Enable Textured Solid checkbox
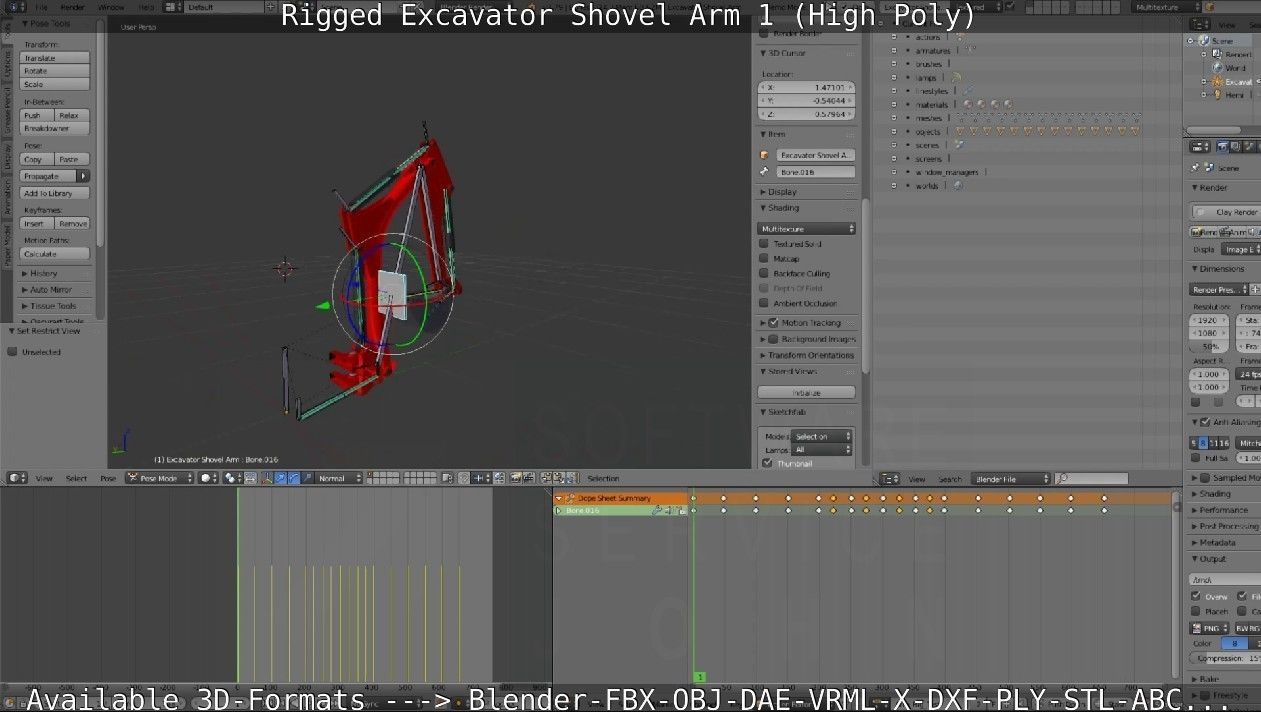This screenshot has height=712, width=1261. pos(765,244)
